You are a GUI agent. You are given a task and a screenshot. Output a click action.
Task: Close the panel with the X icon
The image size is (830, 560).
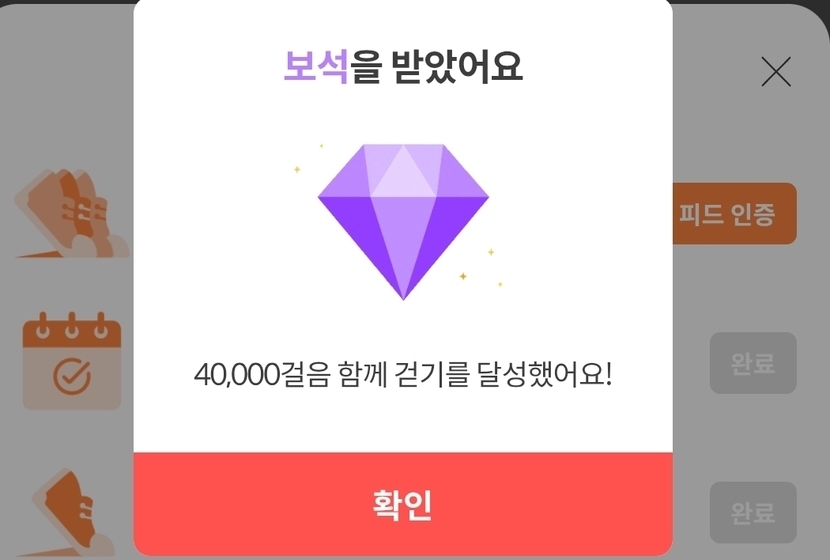tap(776, 71)
